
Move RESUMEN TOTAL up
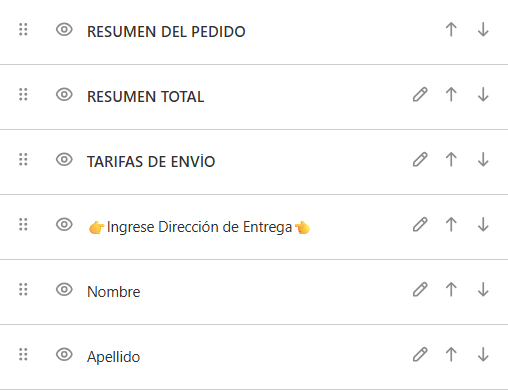451,94
